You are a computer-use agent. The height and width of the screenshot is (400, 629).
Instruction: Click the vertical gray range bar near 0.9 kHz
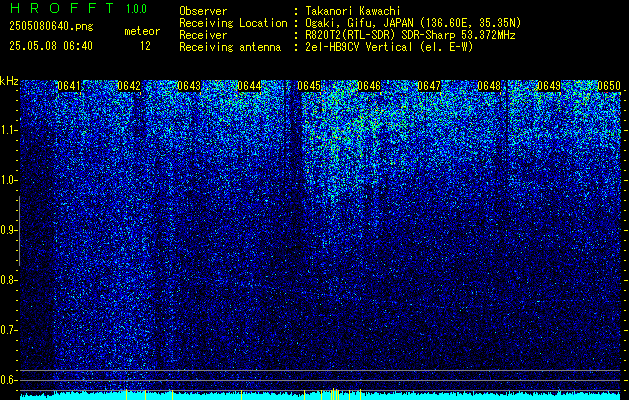[x=19, y=231]
